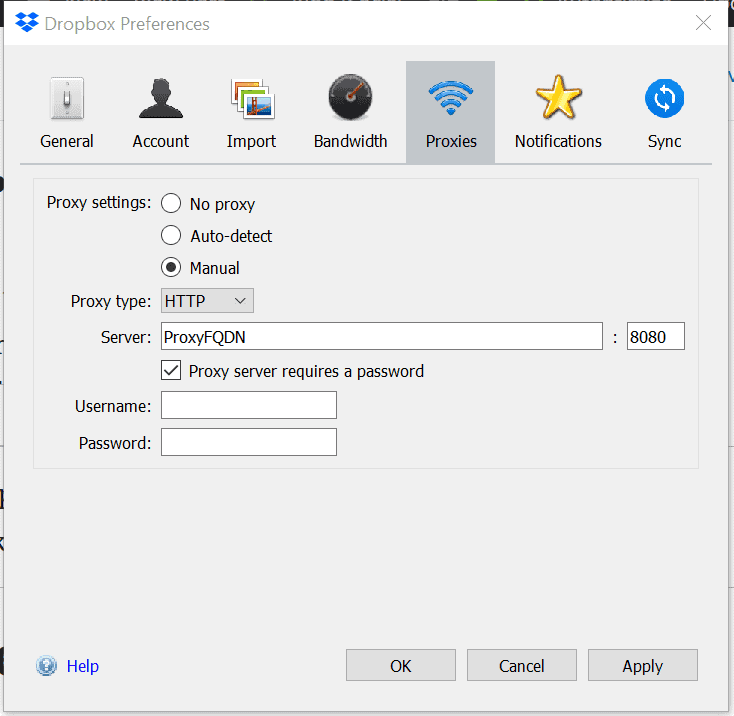Click the Sync arrows icon
This screenshot has height=716, width=734.
click(x=664, y=100)
